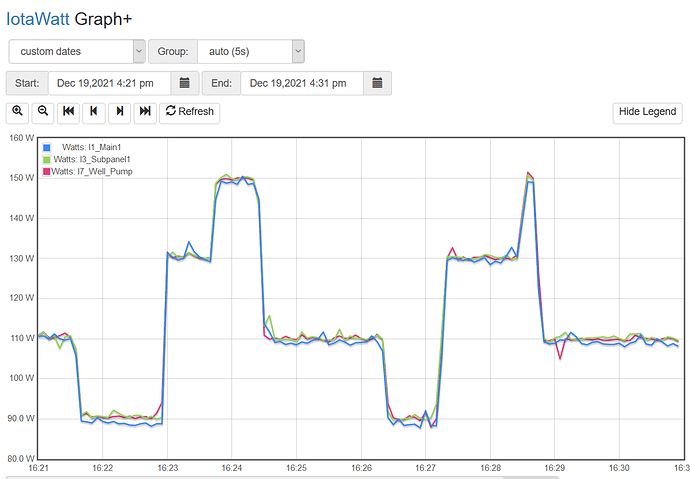Click the 80.0 W axis label

21,458
